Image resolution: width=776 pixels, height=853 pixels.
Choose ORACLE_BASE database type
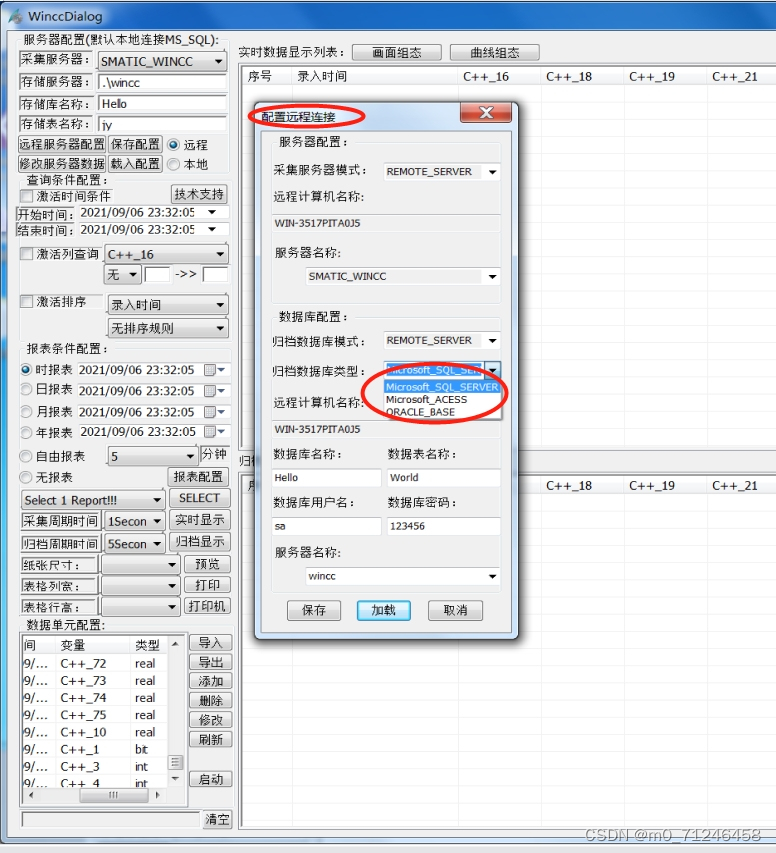(442, 412)
